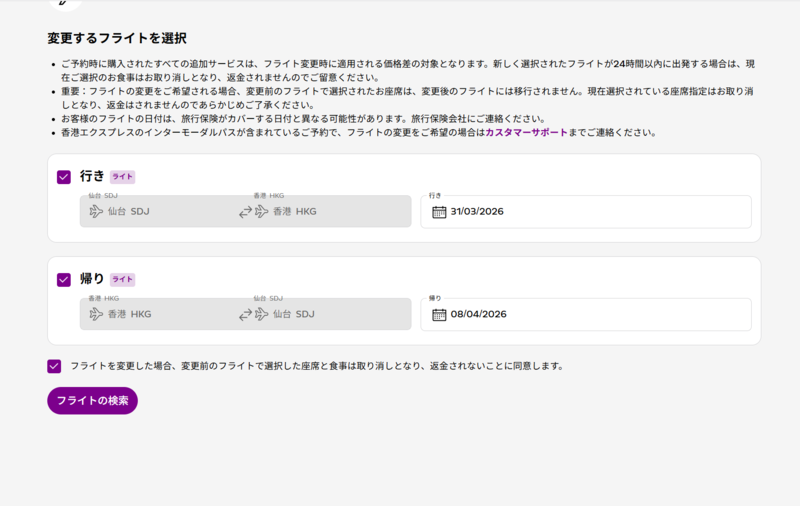Click plane icon next to 仙台 SDJ return destination
The height and width of the screenshot is (506, 800).
coord(262,314)
